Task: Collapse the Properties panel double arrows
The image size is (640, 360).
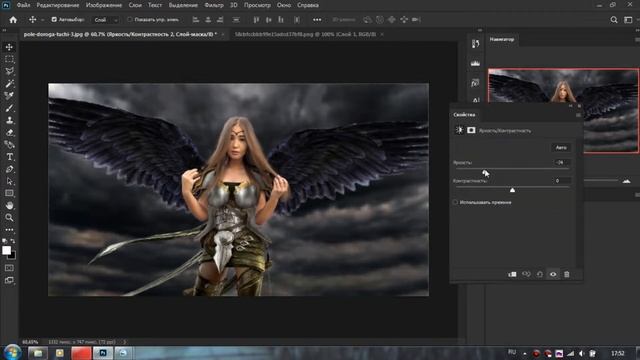Action: click(571, 106)
